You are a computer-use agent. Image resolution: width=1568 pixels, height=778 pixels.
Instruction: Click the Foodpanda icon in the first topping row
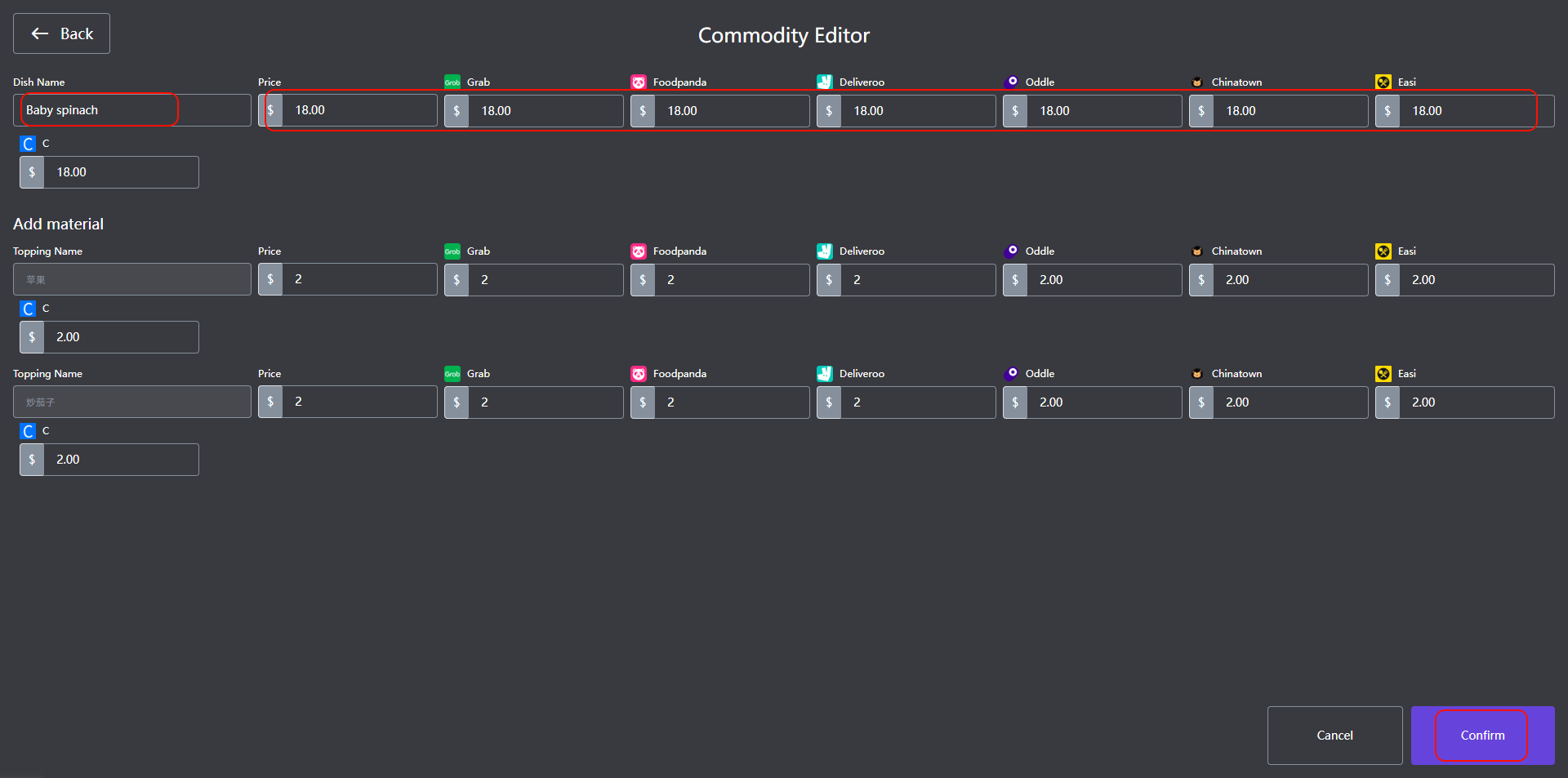coord(638,251)
